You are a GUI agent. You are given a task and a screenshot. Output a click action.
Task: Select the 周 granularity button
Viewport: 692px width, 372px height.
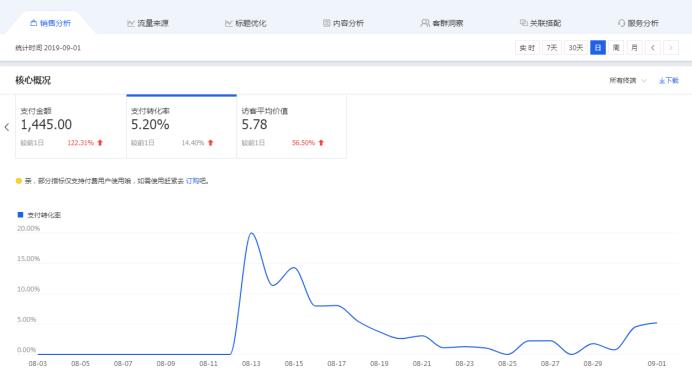tap(616, 48)
